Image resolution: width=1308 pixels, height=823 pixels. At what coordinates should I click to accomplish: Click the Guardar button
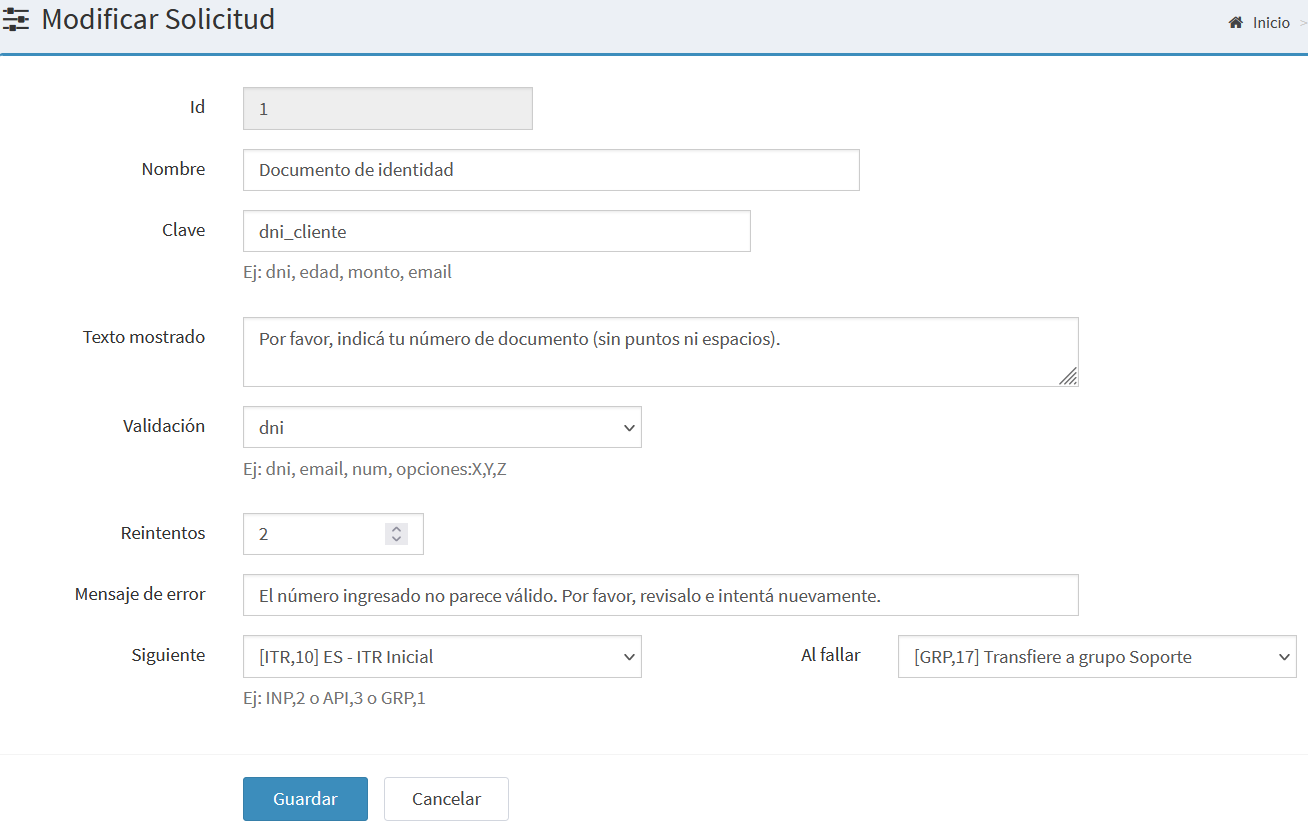pyautogui.click(x=305, y=799)
